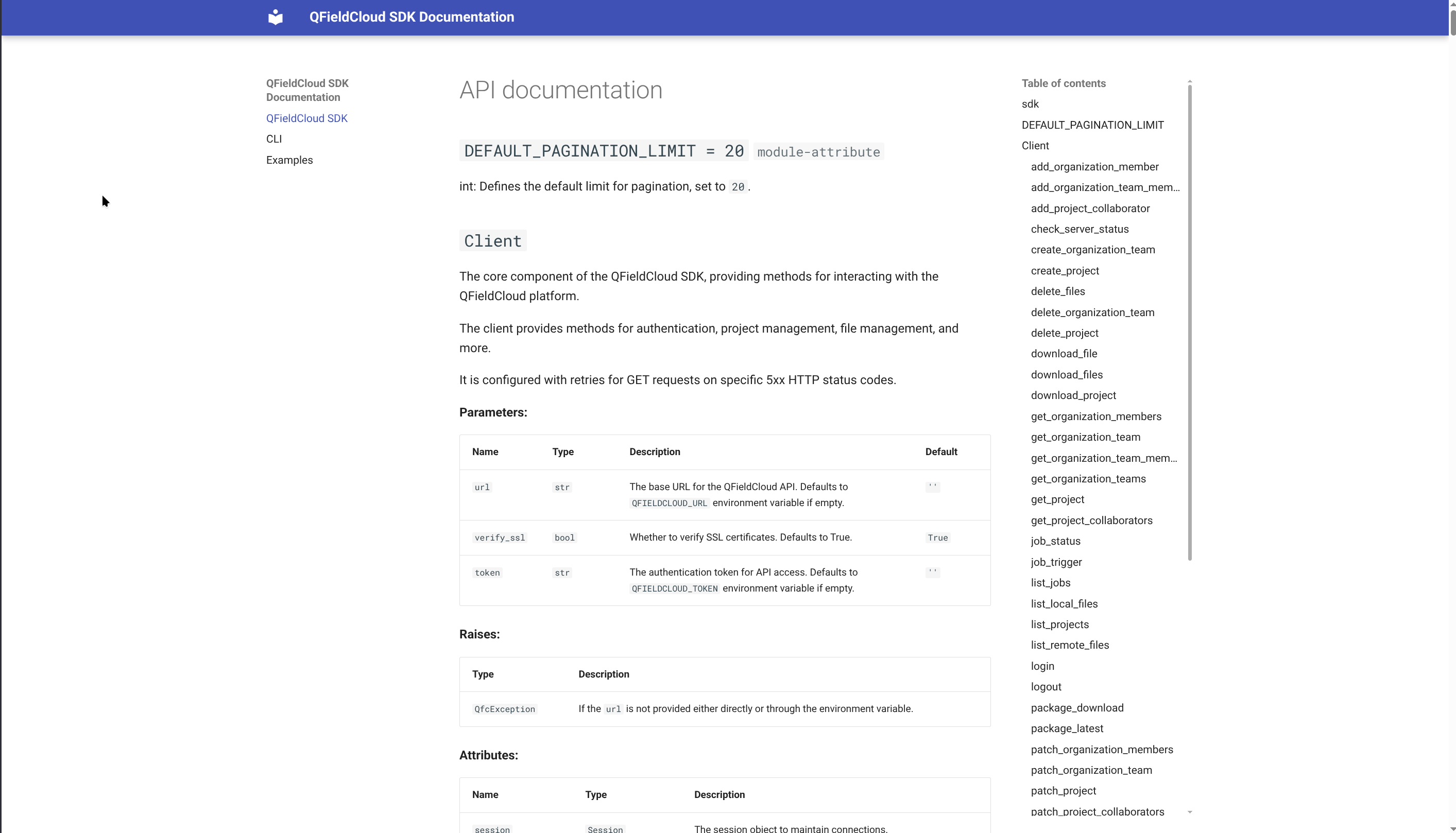
Task: Select get_organization_teams in table of contents
Action: (x=1088, y=479)
